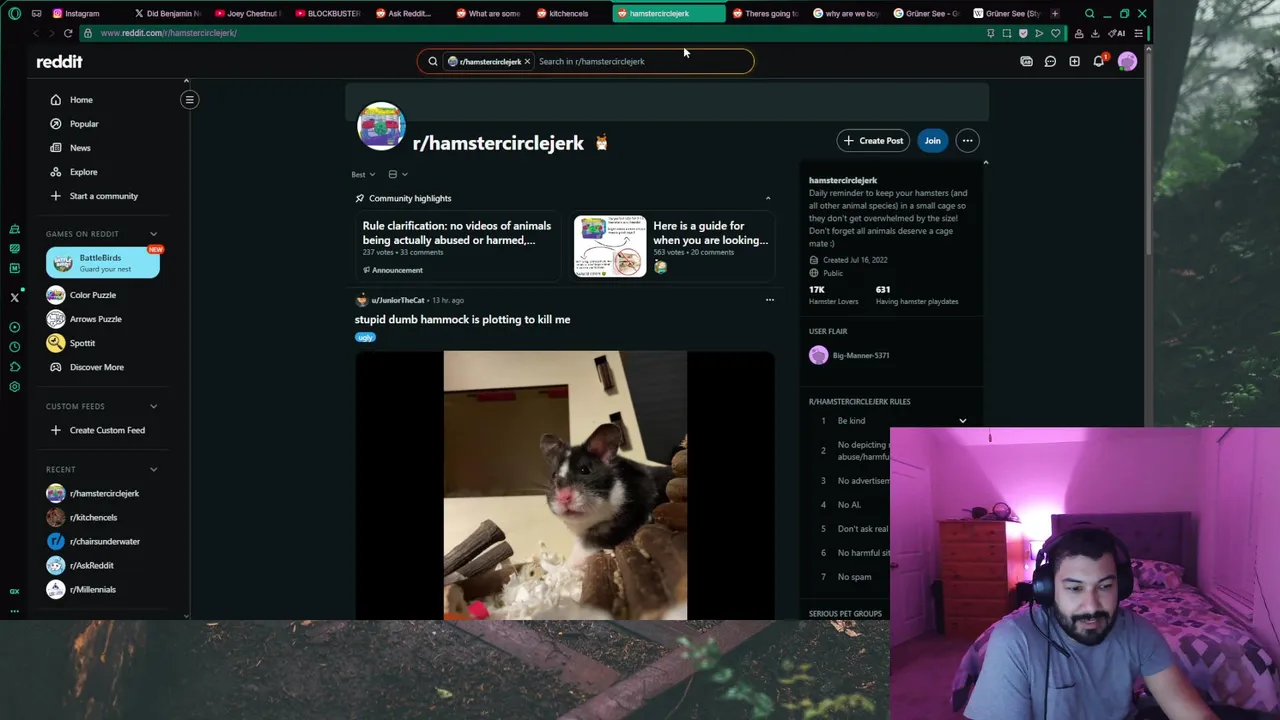Open u/JuniorTheCat profile link
The width and height of the screenshot is (1280, 720).
click(397, 300)
